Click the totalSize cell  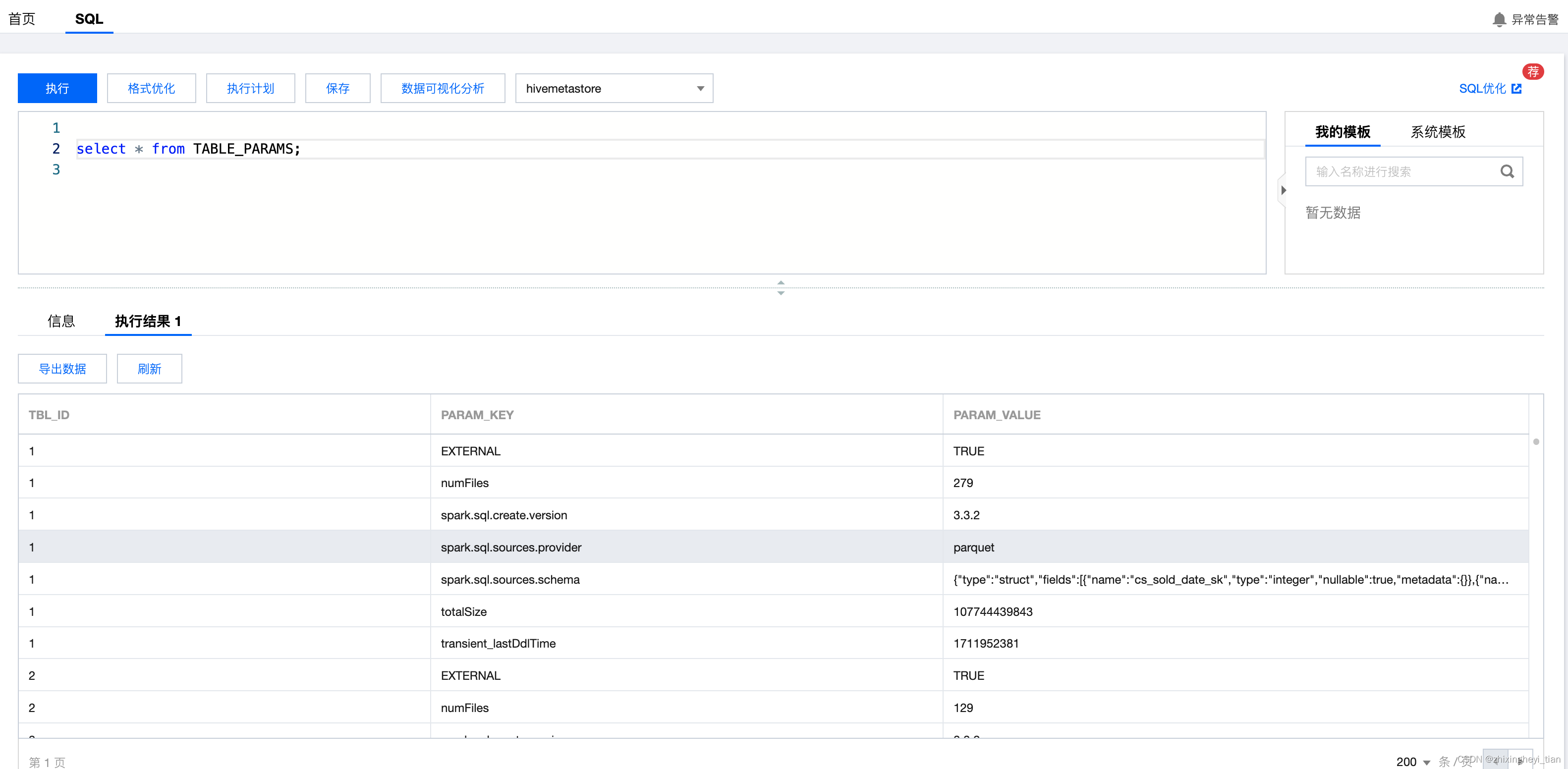pyautogui.click(x=686, y=611)
